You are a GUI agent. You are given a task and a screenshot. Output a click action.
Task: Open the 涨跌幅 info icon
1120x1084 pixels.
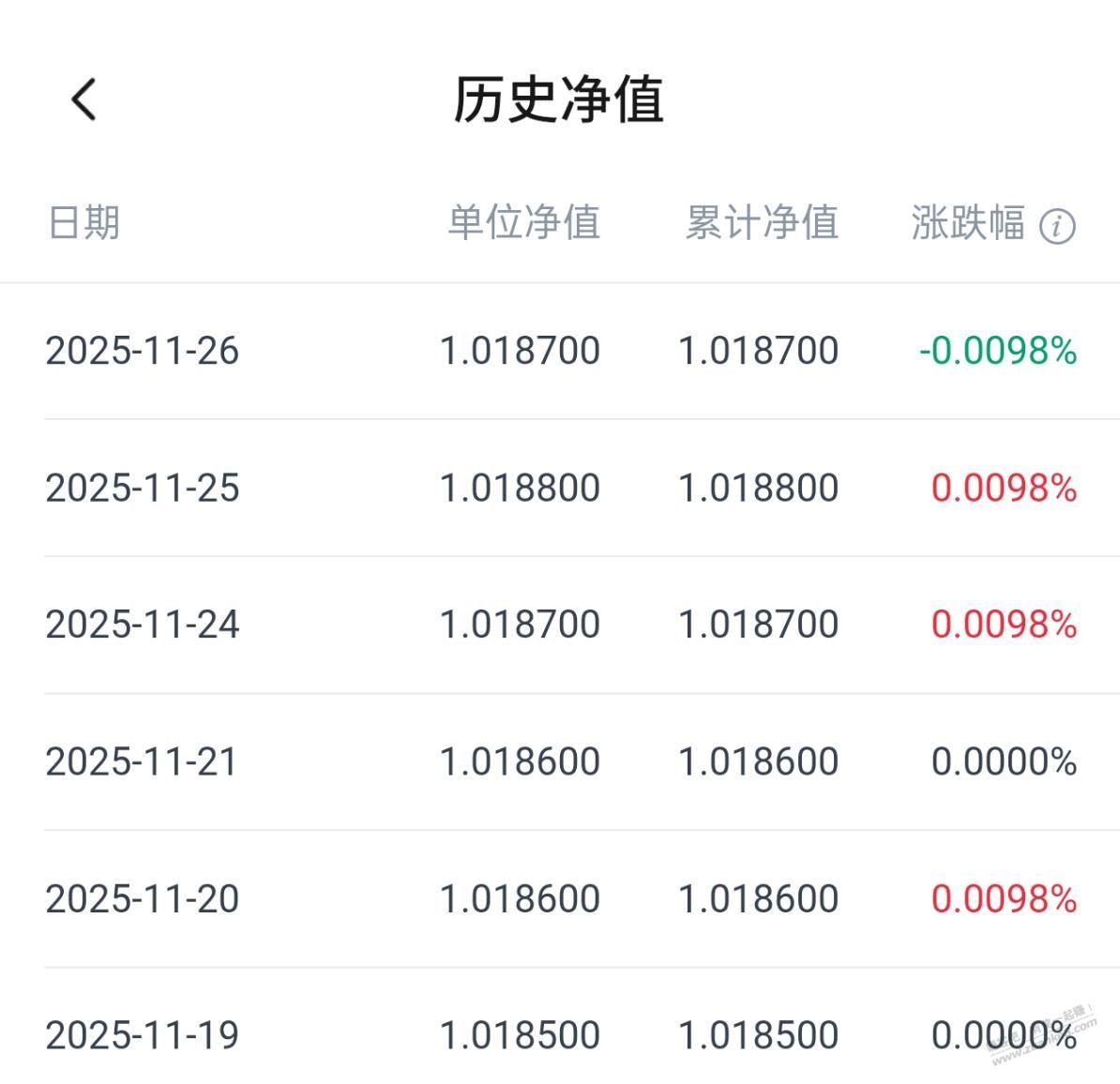tap(1057, 226)
